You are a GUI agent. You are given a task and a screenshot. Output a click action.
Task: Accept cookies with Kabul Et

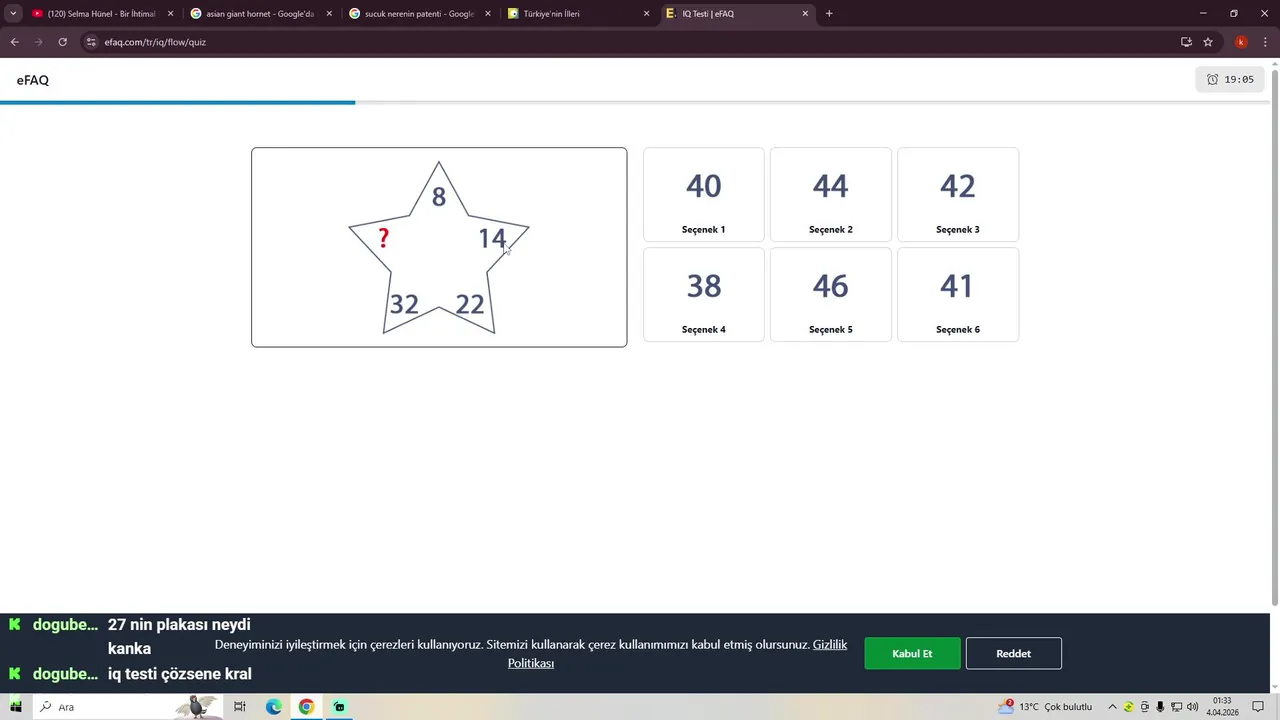(912, 653)
